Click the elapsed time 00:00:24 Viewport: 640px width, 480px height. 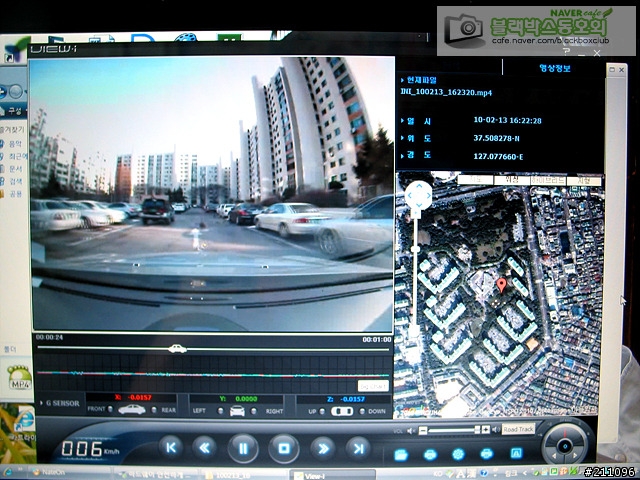point(49,337)
